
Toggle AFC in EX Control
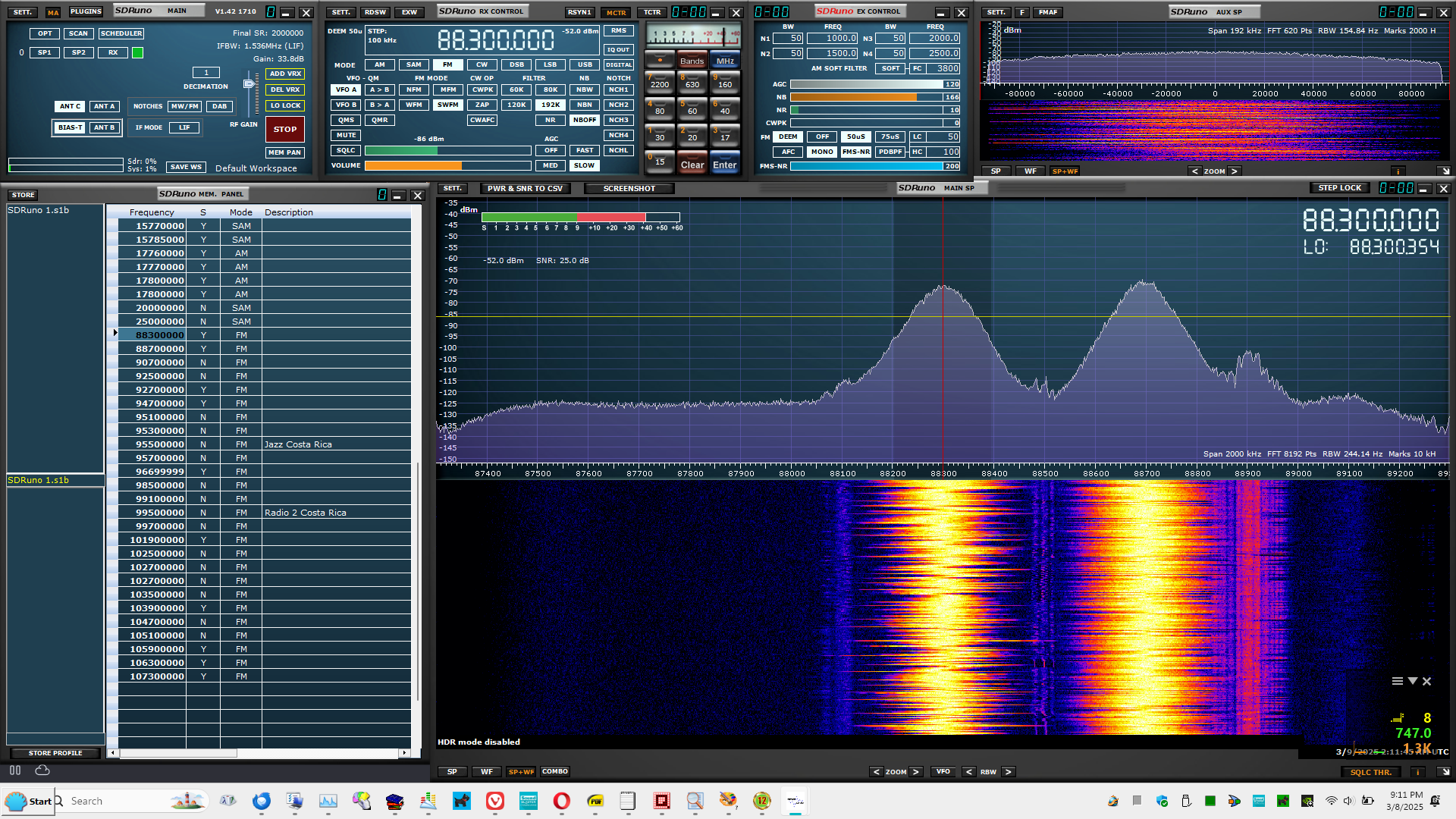pyautogui.click(x=788, y=152)
